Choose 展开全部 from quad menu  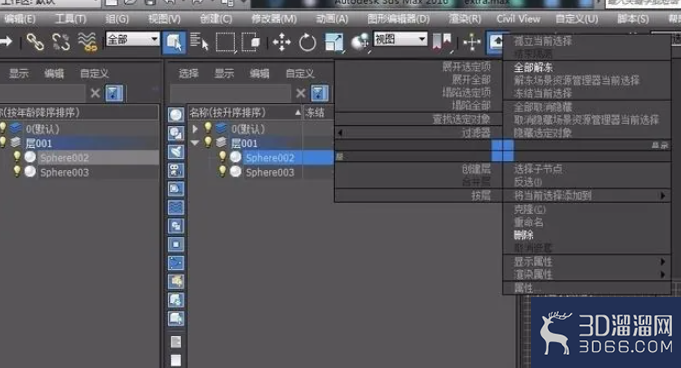[471, 80]
